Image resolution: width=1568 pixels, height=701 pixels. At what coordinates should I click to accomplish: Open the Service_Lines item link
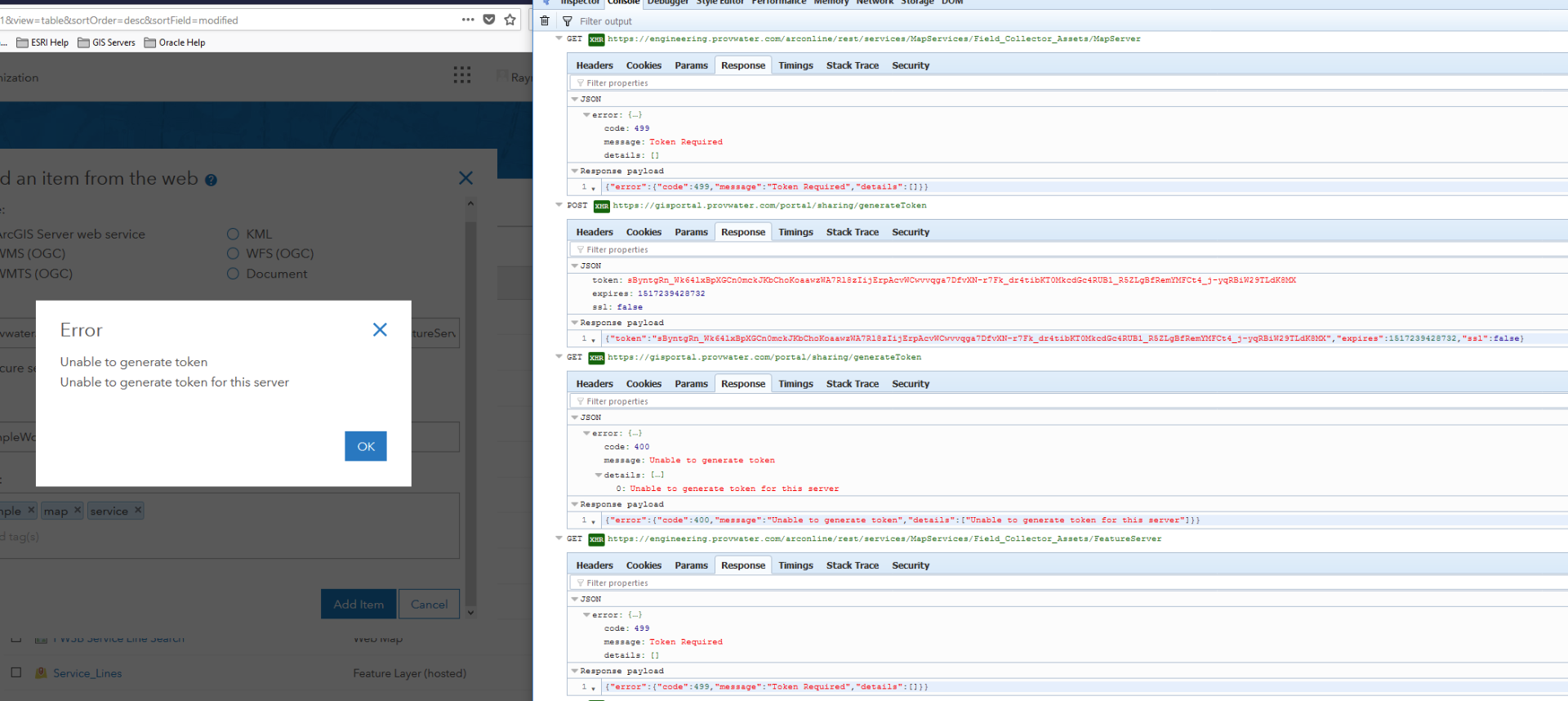point(87,673)
